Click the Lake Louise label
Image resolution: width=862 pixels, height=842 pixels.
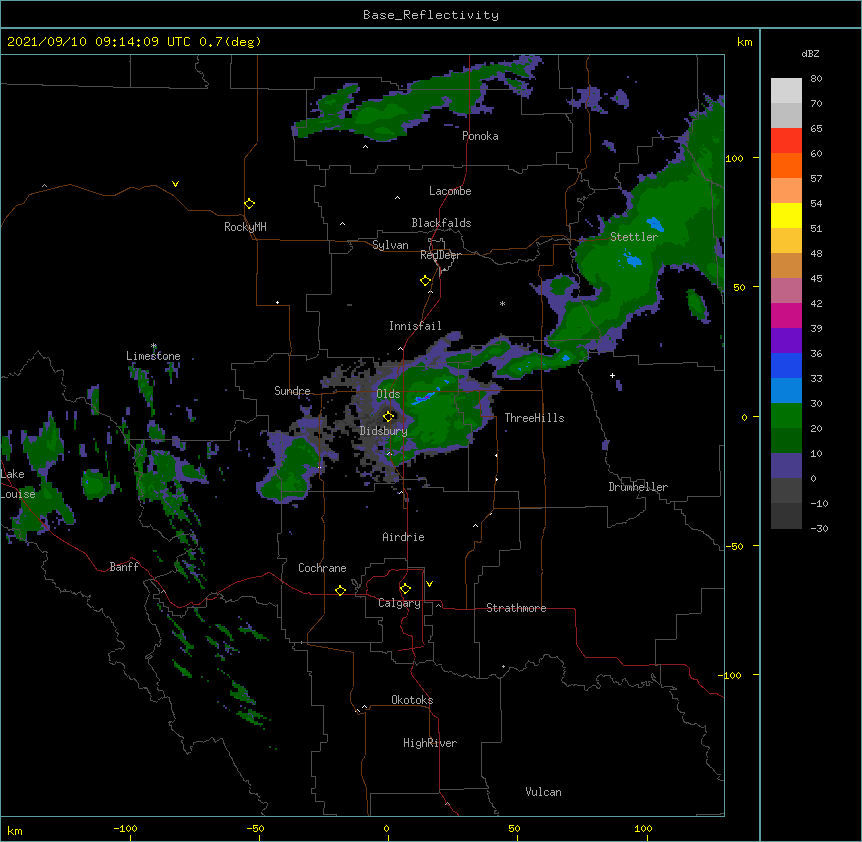(x=18, y=484)
